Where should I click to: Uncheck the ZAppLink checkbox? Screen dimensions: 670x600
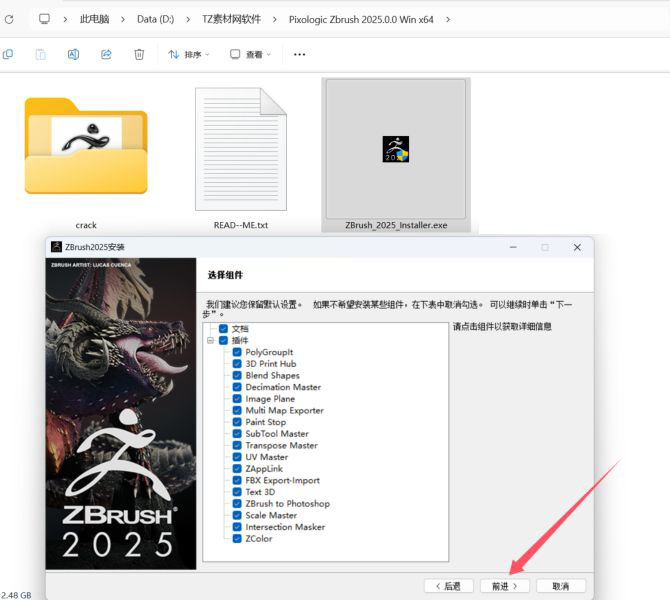pyautogui.click(x=237, y=468)
